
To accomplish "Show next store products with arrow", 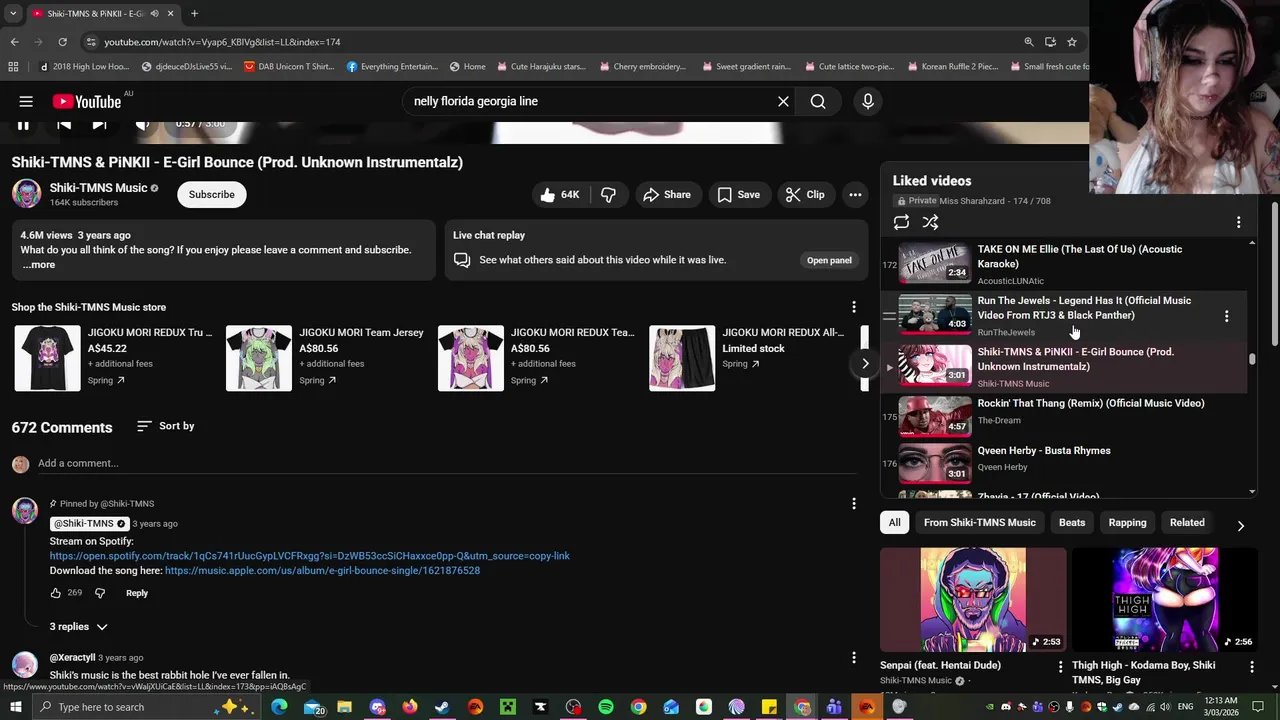I will point(865,364).
